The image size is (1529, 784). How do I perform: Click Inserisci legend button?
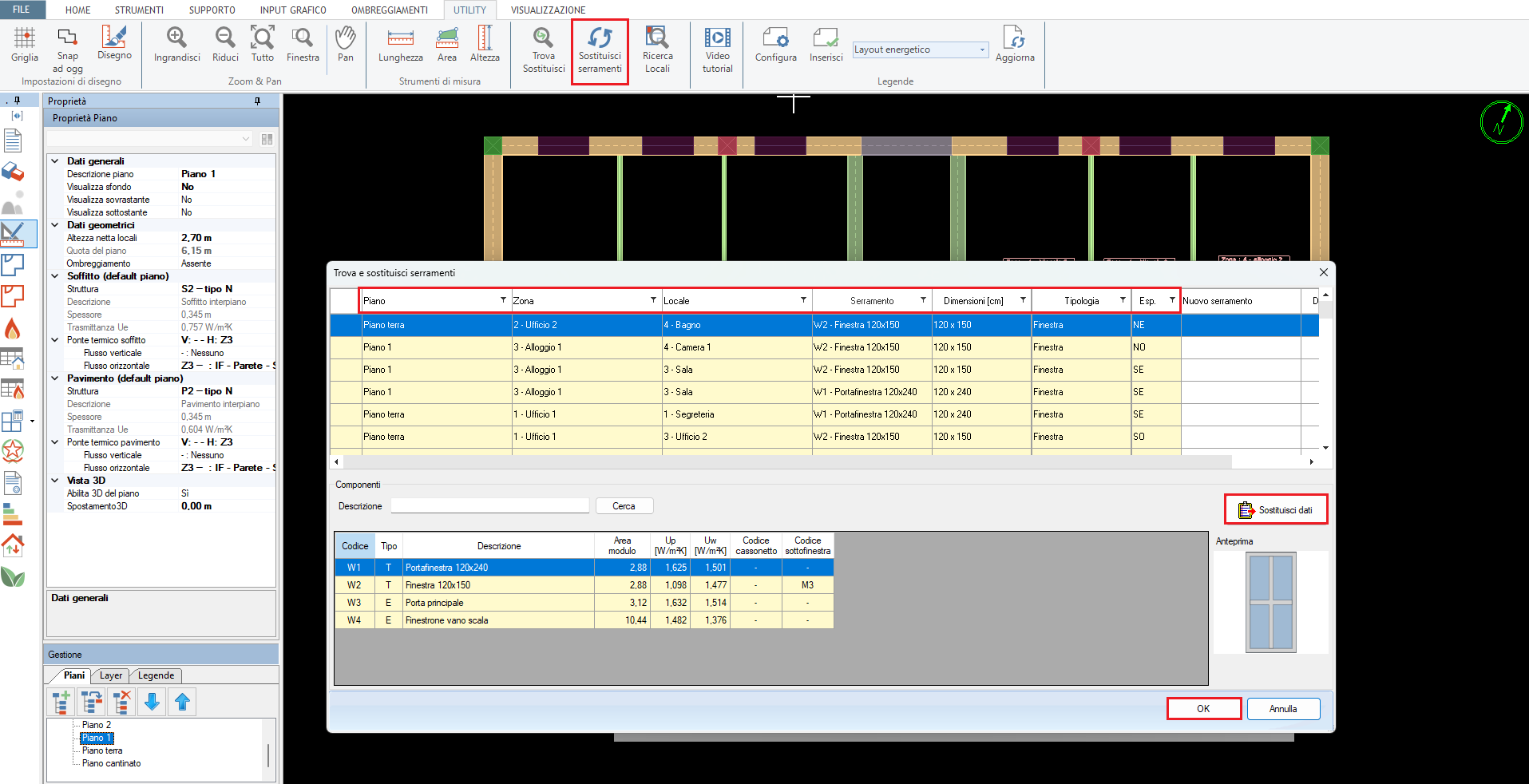pos(826,45)
